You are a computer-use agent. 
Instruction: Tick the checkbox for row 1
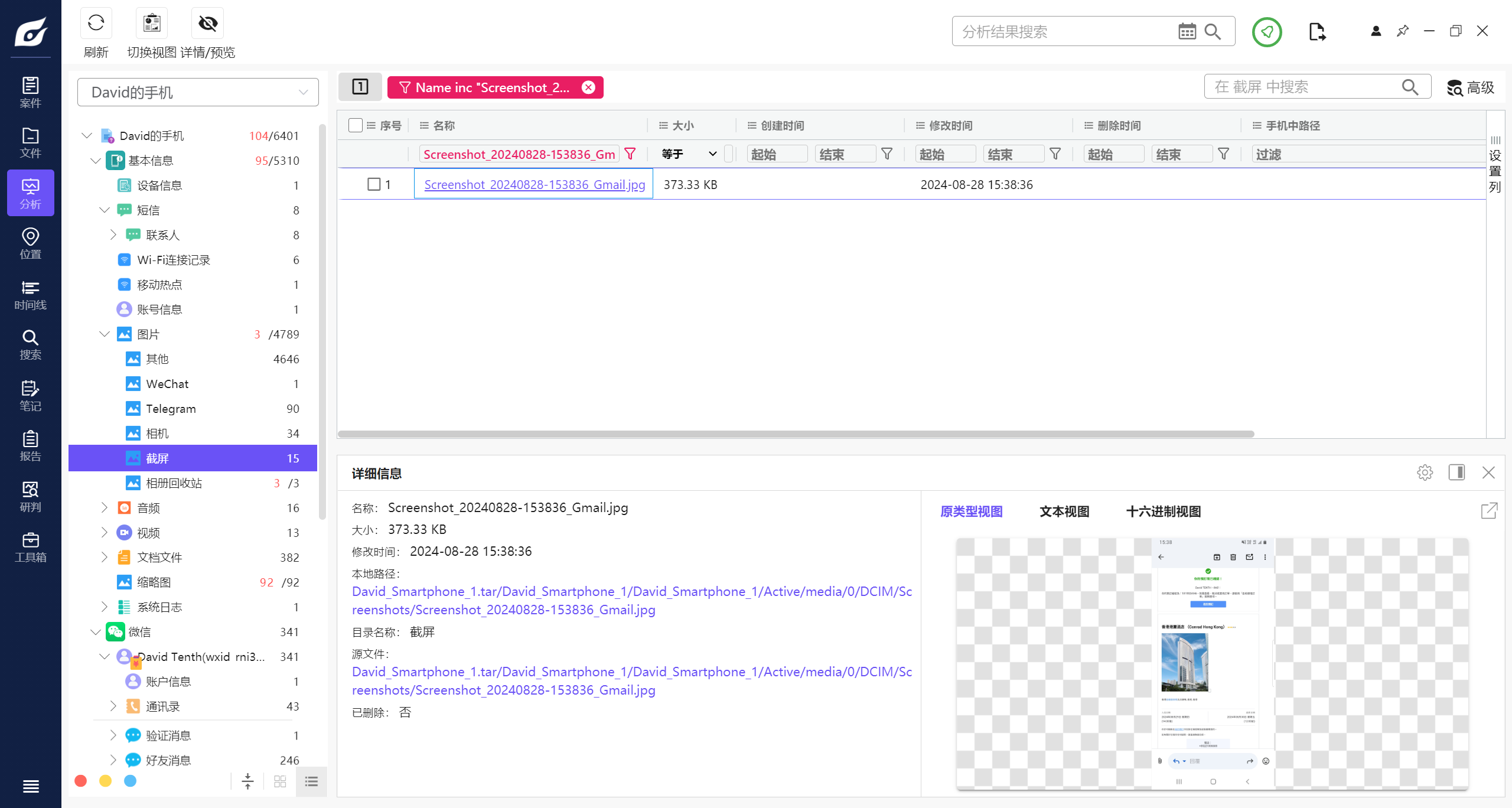[374, 184]
